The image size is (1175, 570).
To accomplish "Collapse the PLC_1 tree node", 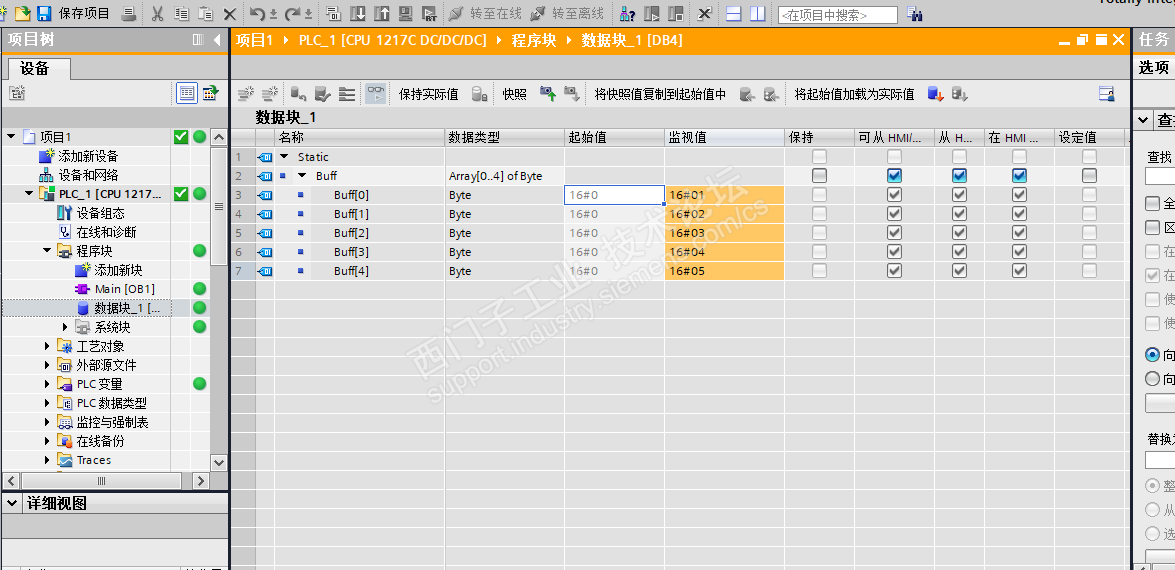I will point(29,194).
